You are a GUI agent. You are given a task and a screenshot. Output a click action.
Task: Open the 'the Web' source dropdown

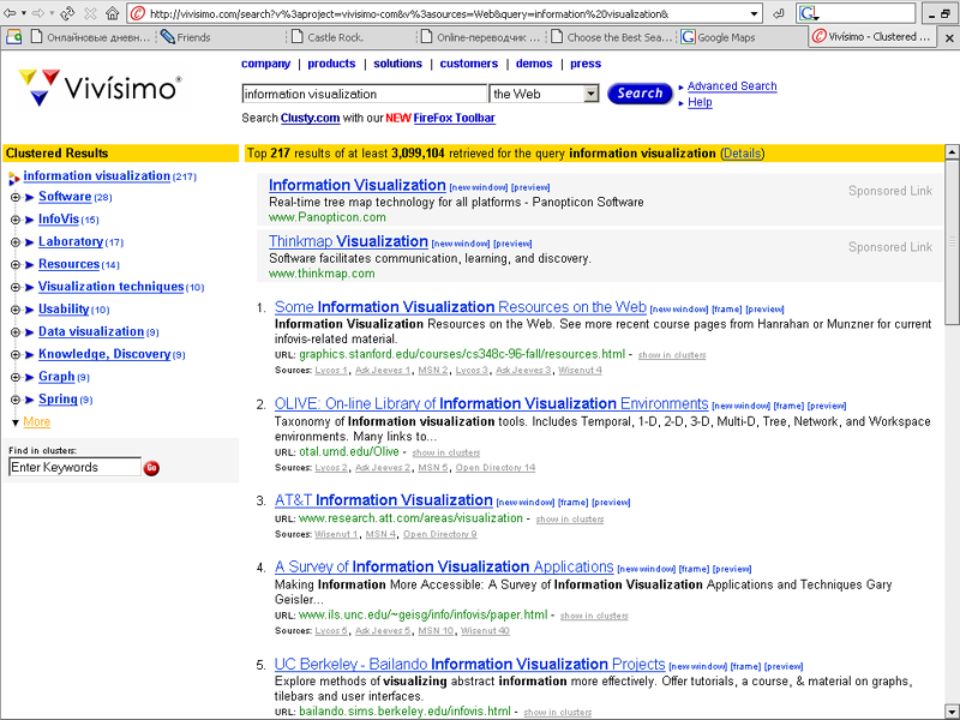click(544, 94)
